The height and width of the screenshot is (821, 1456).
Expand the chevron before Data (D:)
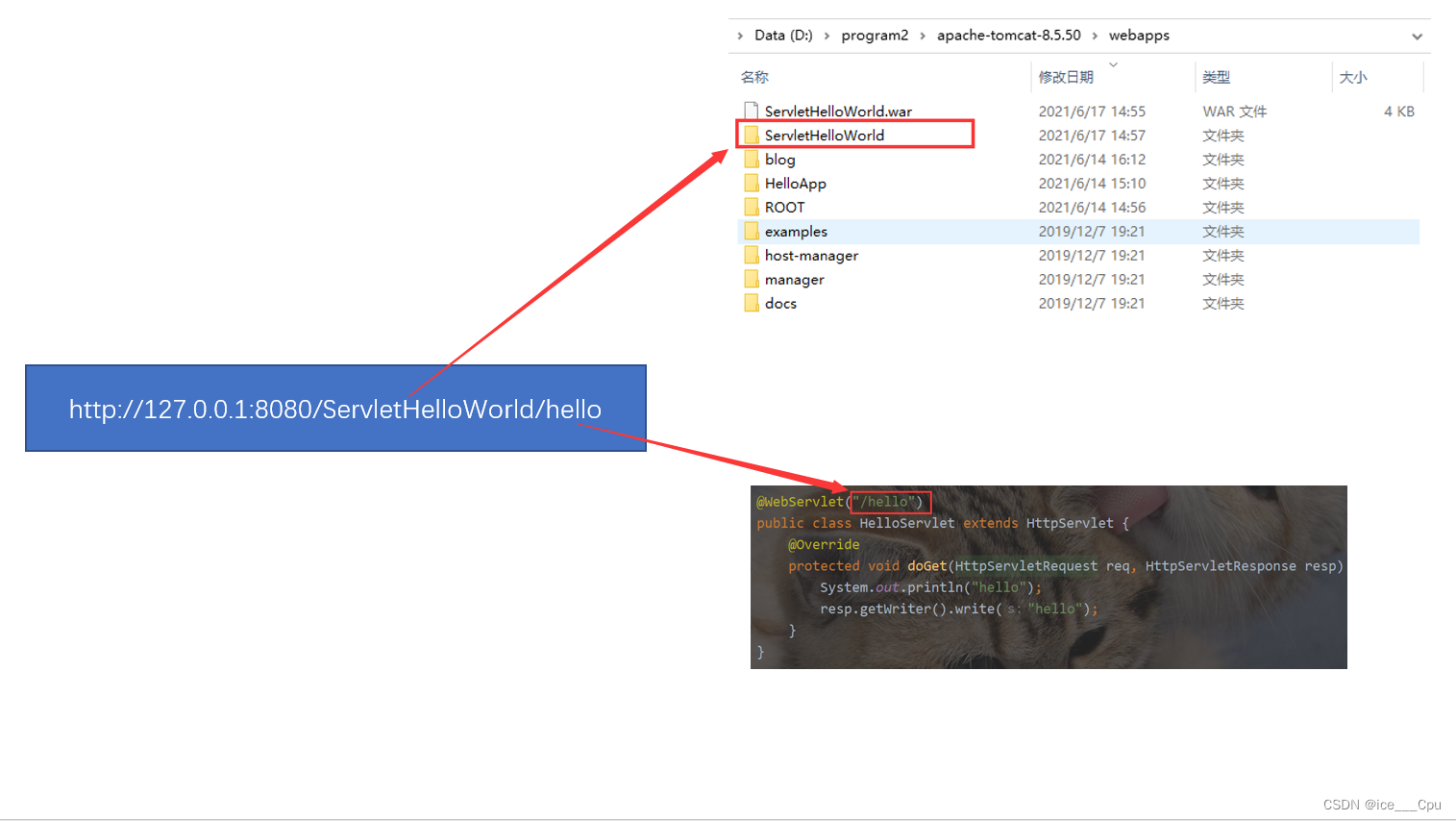740,36
